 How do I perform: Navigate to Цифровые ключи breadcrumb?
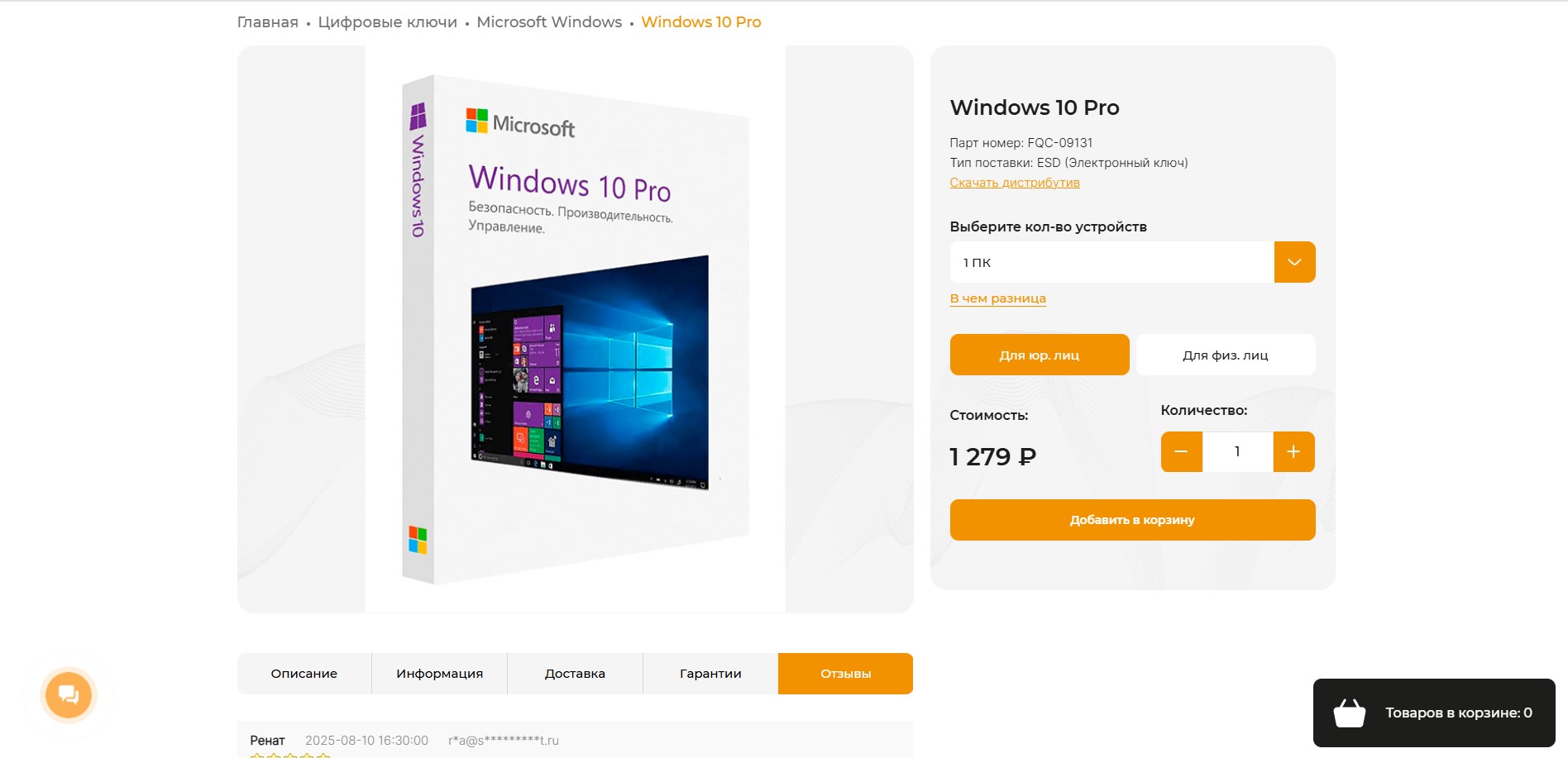tap(387, 22)
